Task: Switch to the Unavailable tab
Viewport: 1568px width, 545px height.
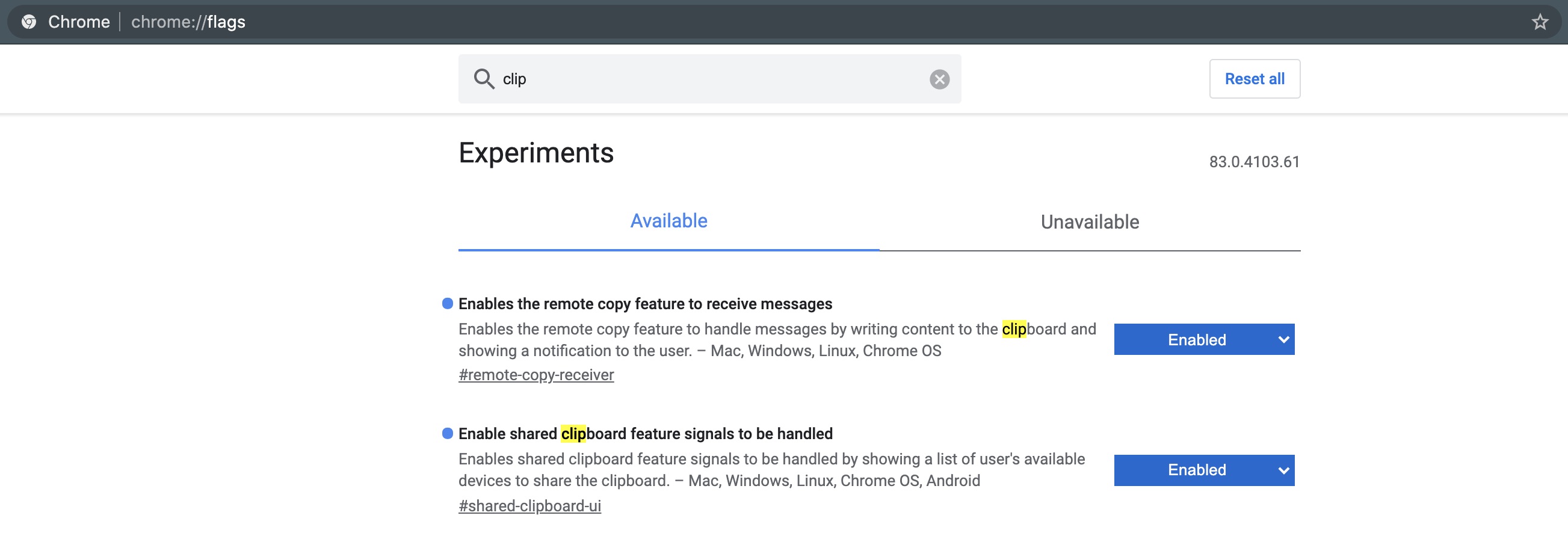Action: (x=1089, y=223)
